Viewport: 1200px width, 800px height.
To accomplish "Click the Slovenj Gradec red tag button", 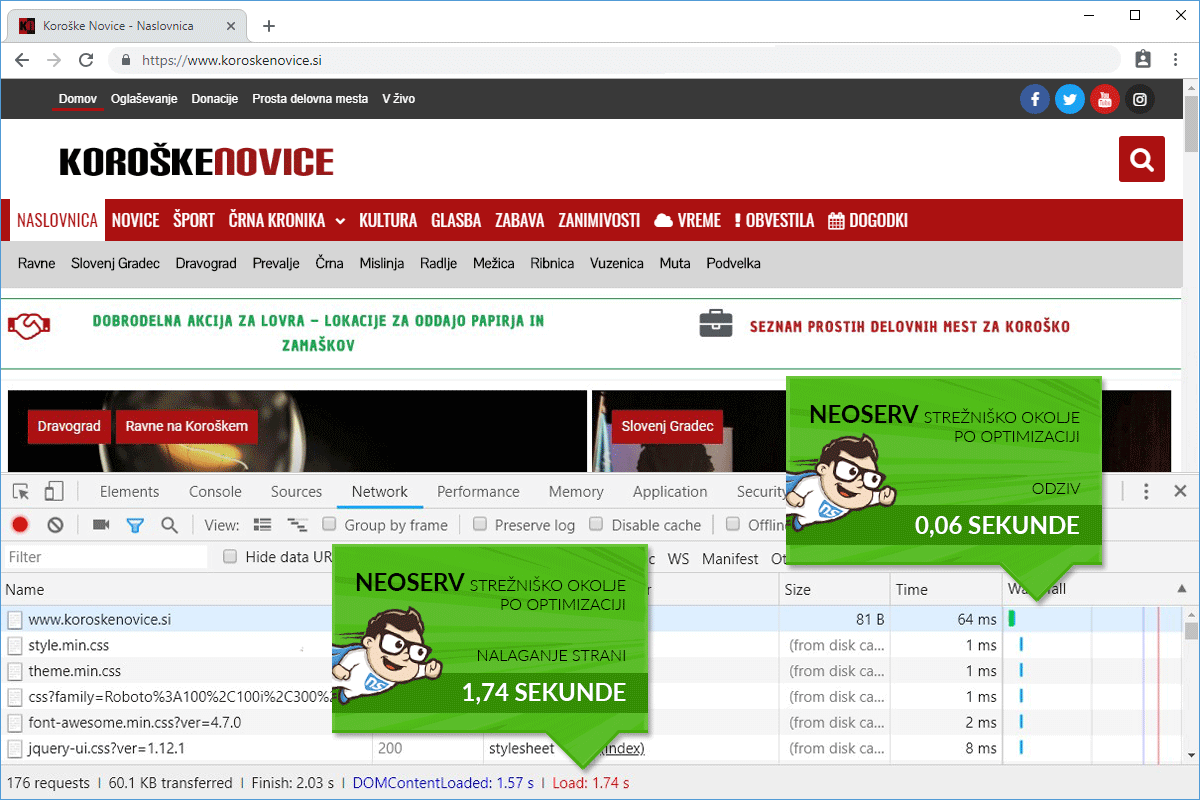I will [667, 426].
